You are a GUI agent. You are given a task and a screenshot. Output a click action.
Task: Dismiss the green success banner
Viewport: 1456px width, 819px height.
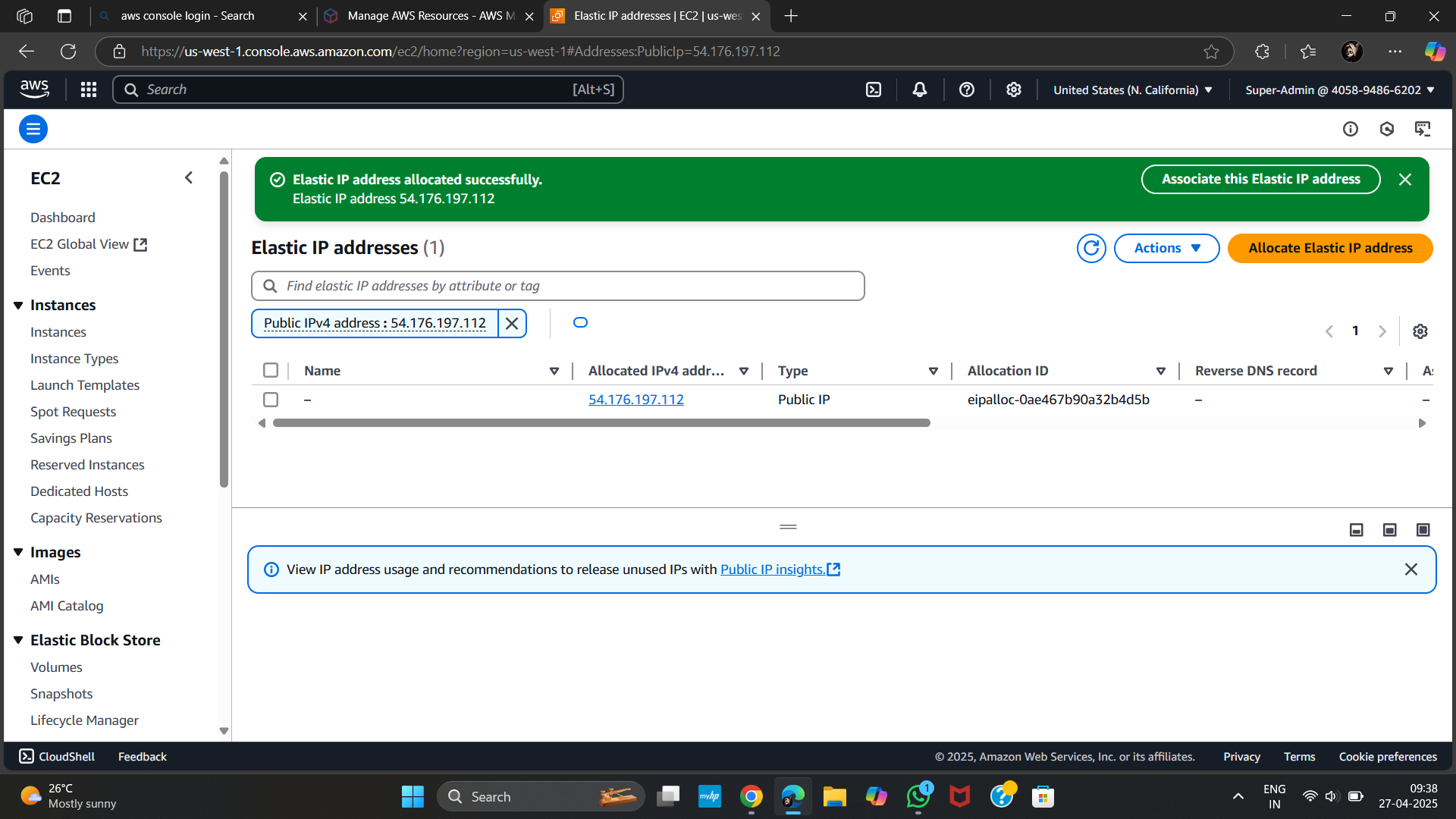[1405, 180]
